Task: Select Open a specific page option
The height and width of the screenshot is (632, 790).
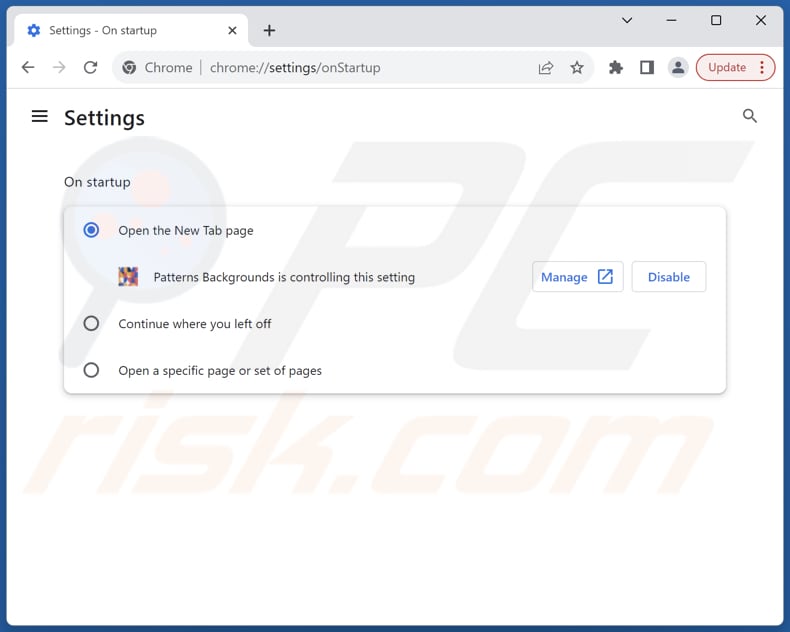Action: click(x=91, y=370)
